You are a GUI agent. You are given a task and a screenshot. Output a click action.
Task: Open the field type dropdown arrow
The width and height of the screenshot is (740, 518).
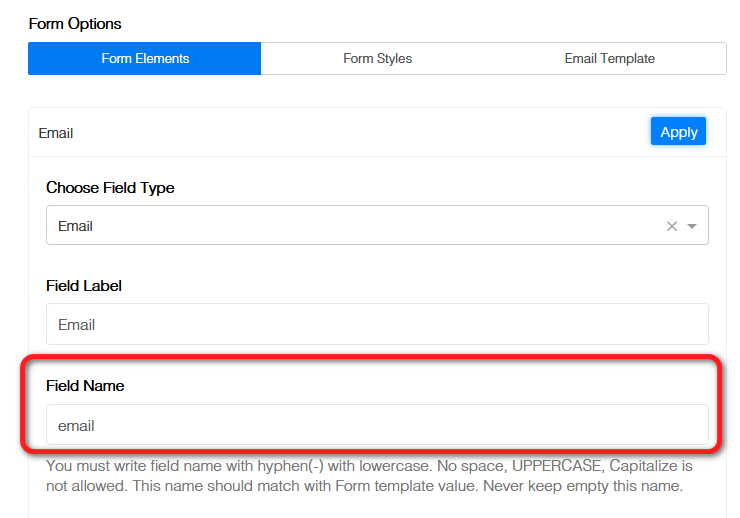point(692,226)
